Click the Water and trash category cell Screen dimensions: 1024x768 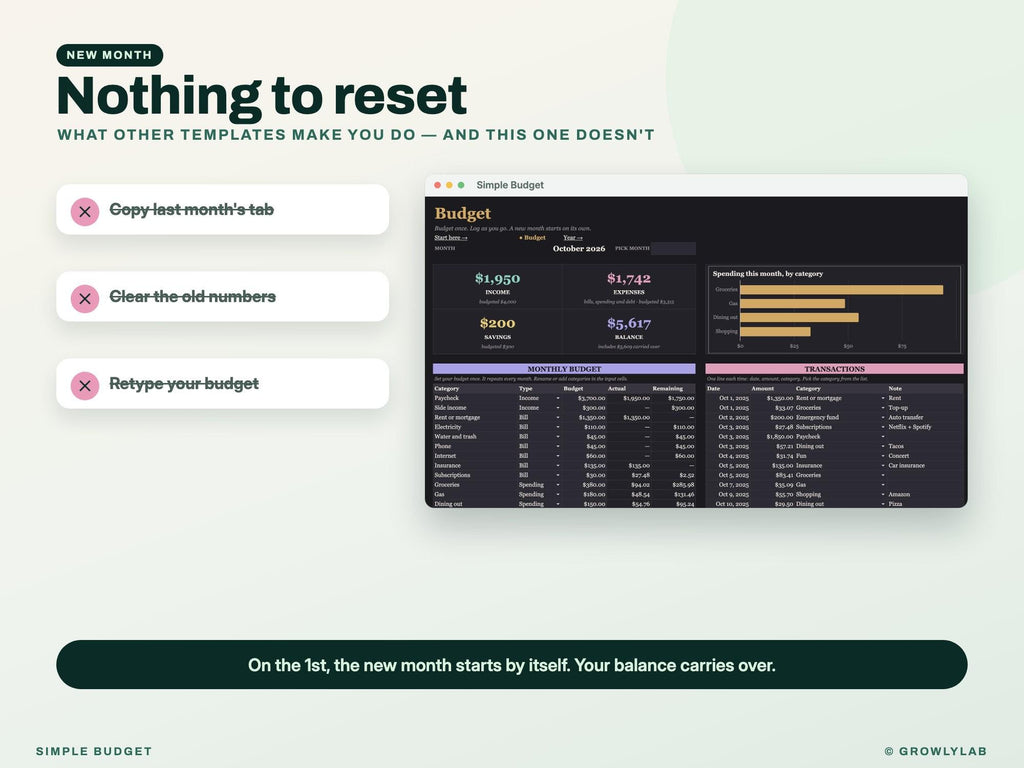pos(455,437)
